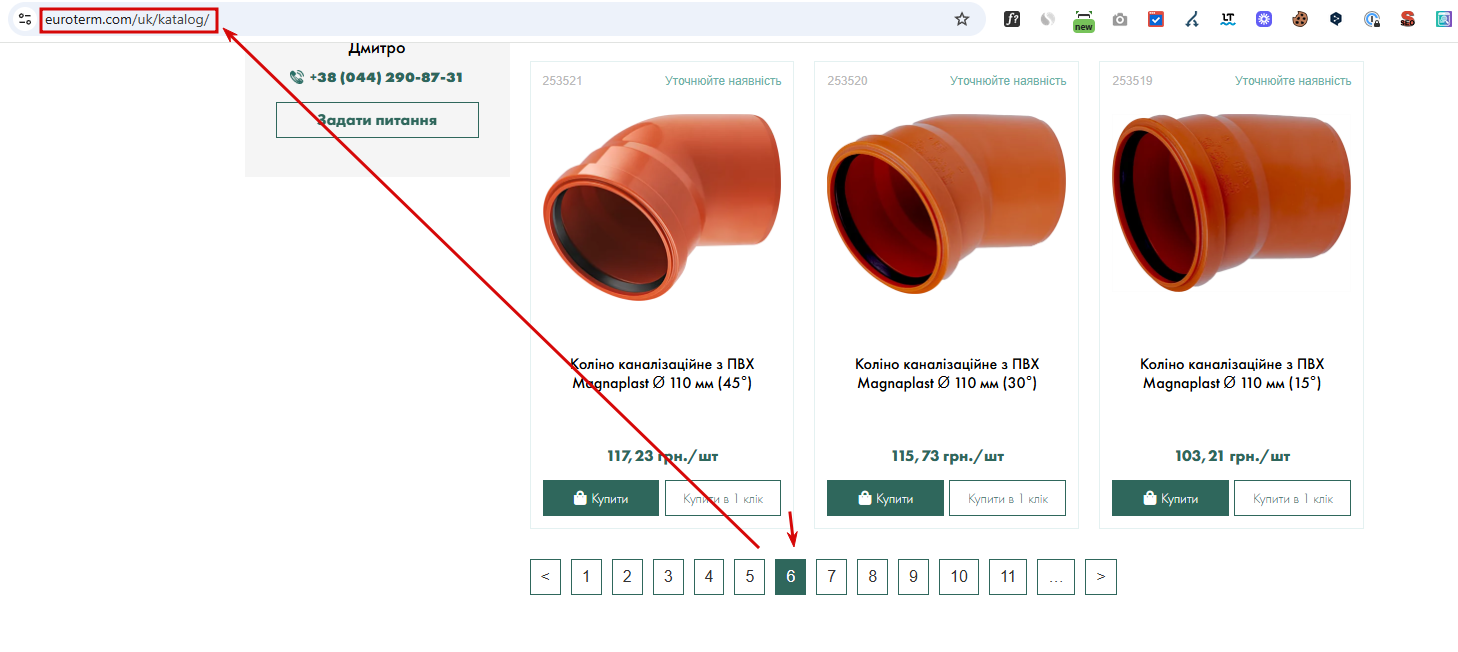Go to pagination page 5
Viewport: 1458px width, 652px height.
click(x=749, y=577)
